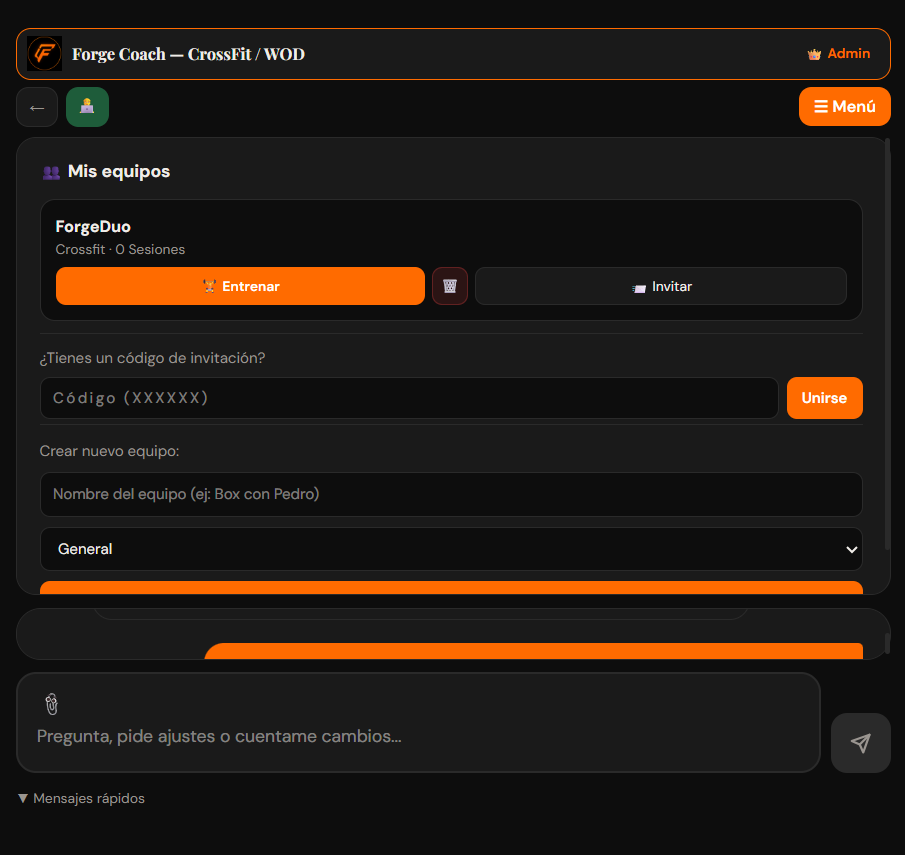Screen dimensions: 905x855
Task: Open the green coach avatar button
Action: point(87,107)
